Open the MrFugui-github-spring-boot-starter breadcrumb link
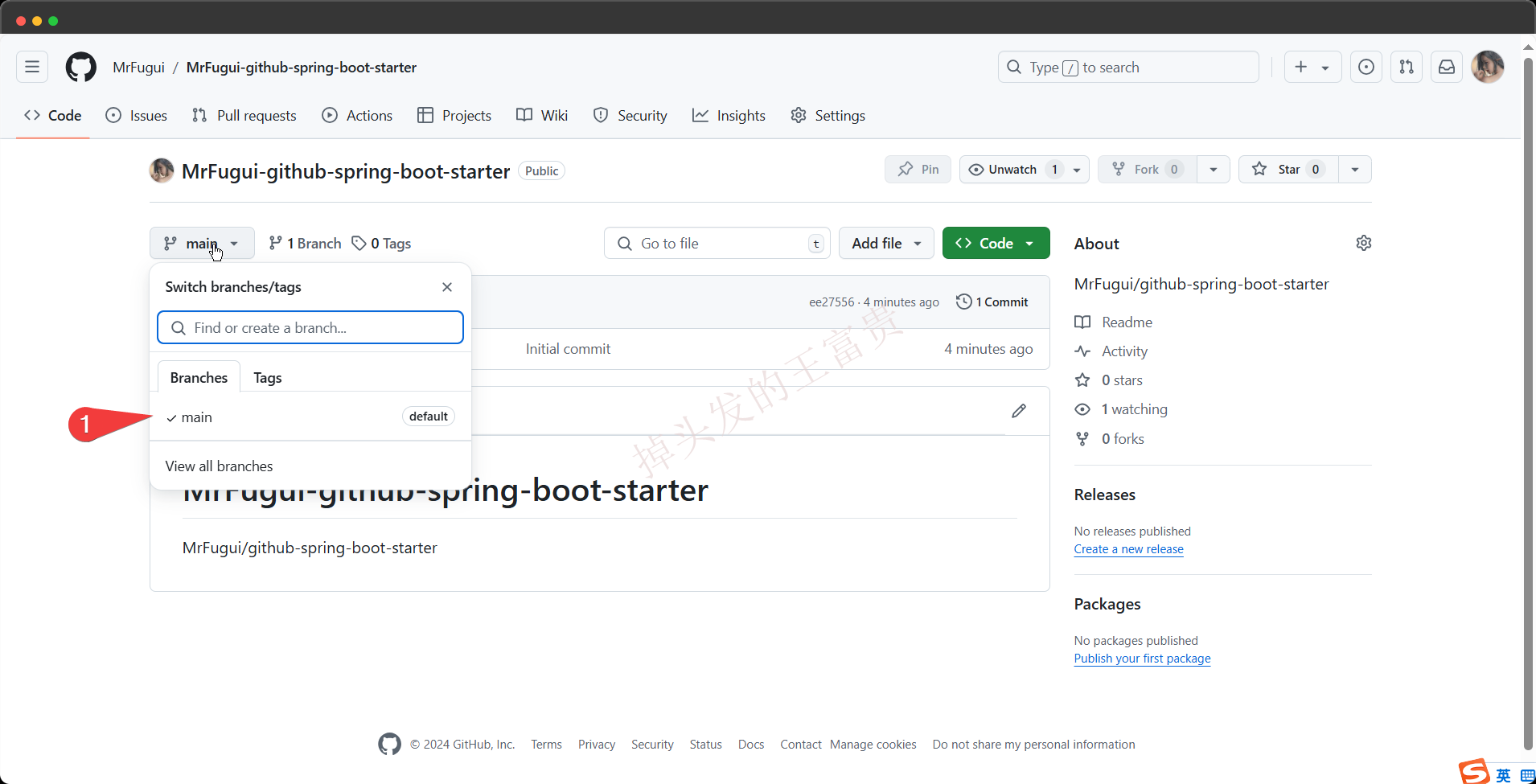The width and height of the screenshot is (1536, 784). (302, 68)
